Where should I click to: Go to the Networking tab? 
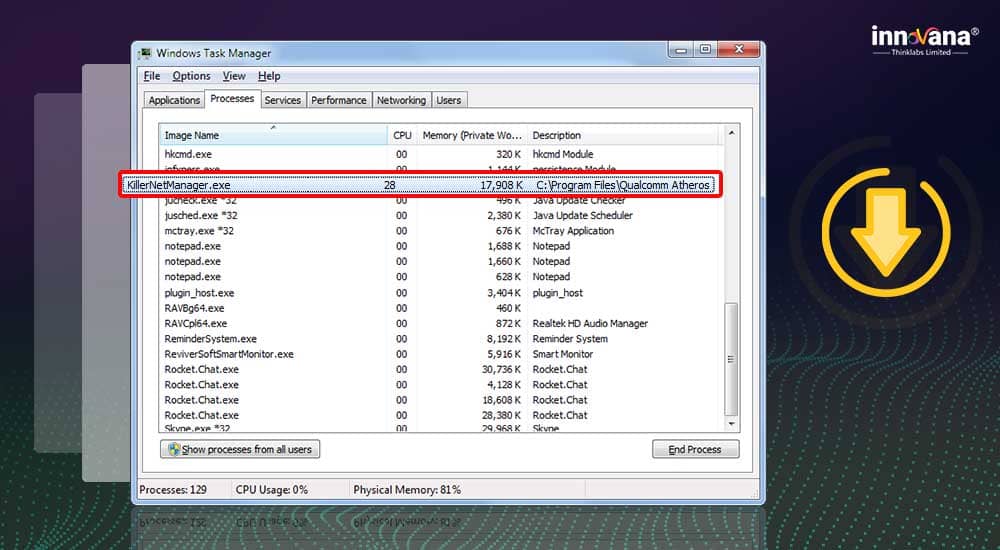point(401,100)
